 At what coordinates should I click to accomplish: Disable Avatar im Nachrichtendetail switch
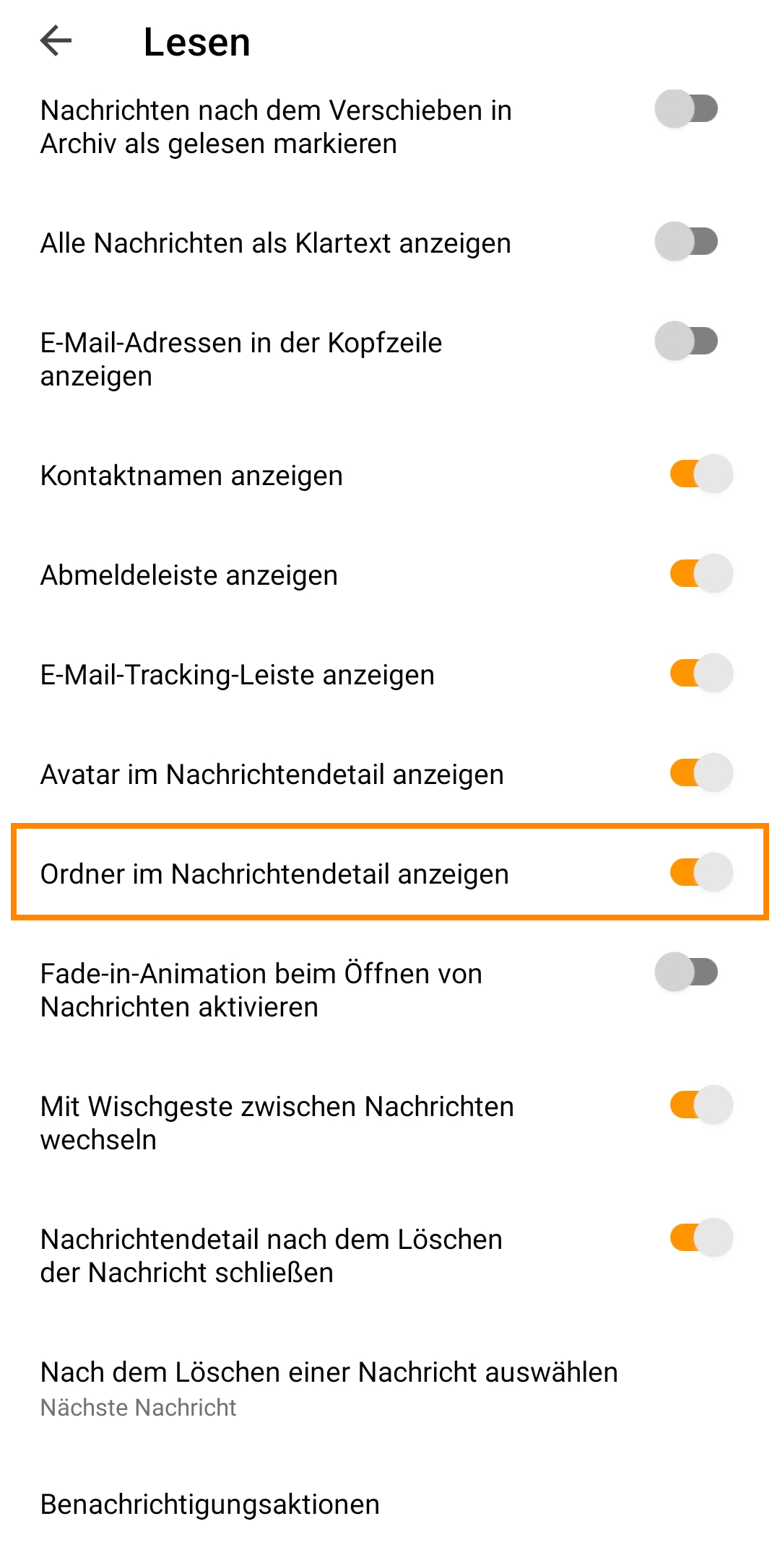coord(701,773)
